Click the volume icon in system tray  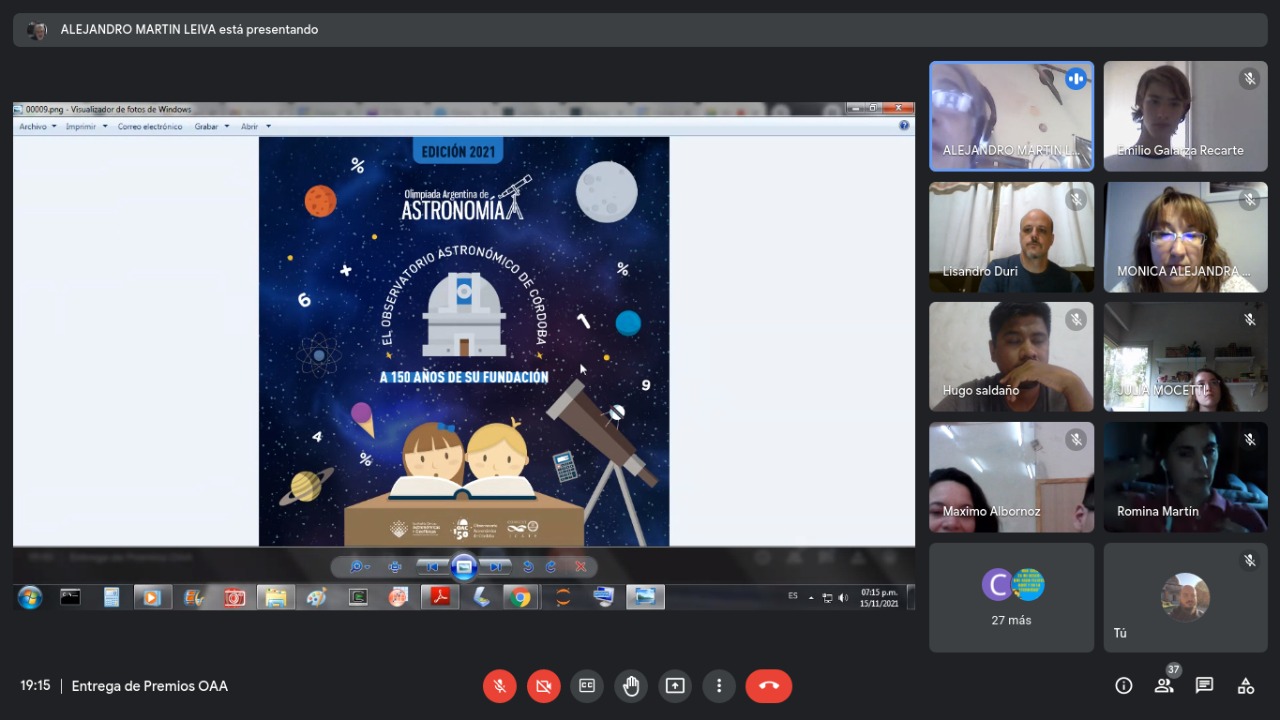[843, 598]
